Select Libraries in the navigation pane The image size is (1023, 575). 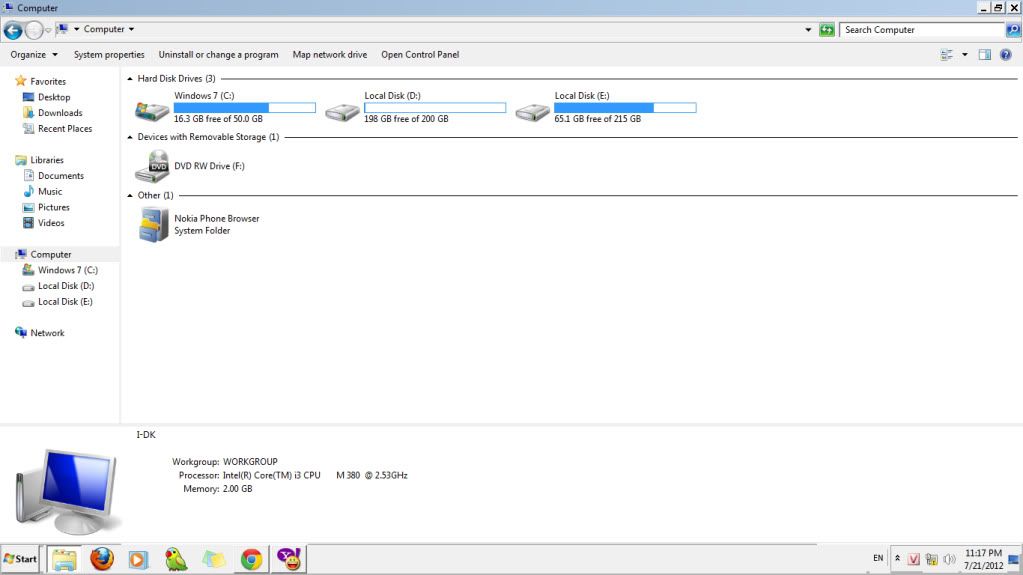[47, 160]
